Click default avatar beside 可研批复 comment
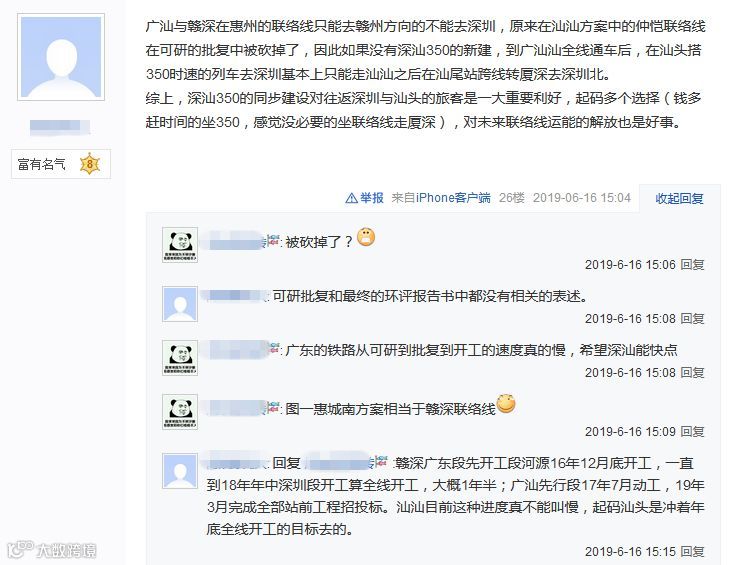 click(x=180, y=304)
